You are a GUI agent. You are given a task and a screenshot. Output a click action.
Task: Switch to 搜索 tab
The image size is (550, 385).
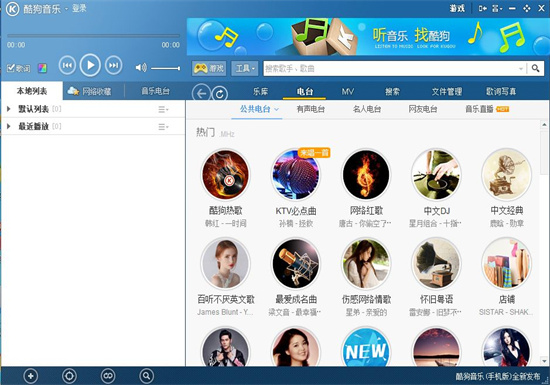tap(392, 92)
